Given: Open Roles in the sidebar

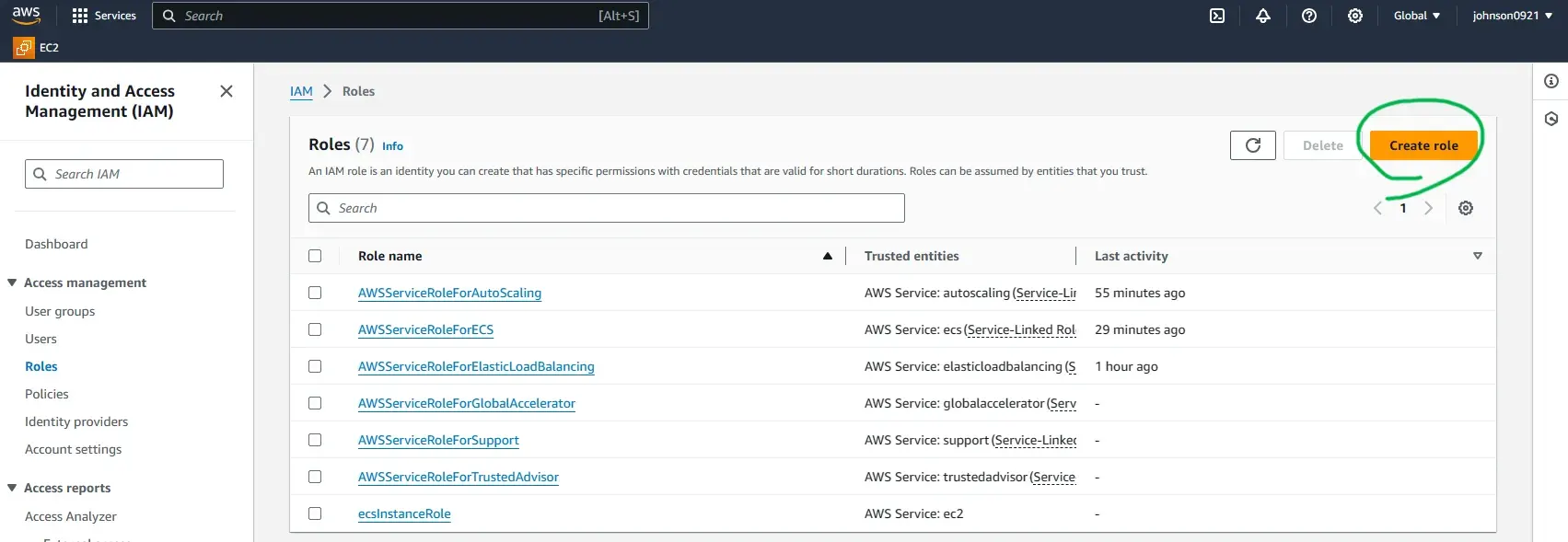Looking at the screenshot, I should pyautogui.click(x=41, y=366).
